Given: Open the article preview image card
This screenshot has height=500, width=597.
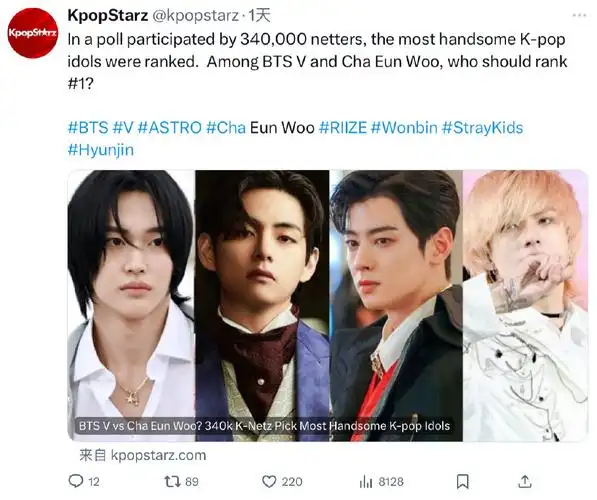Looking at the screenshot, I should pyautogui.click(x=328, y=306).
